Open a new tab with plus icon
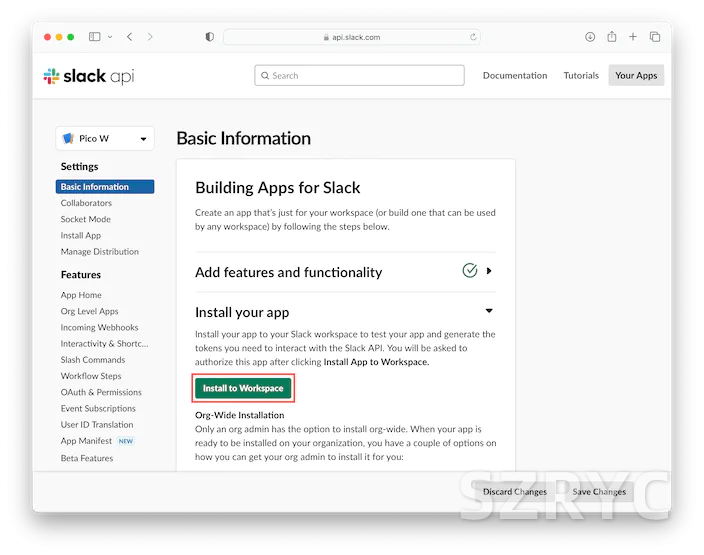This screenshot has width=704, height=555. (x=633, y=37)
